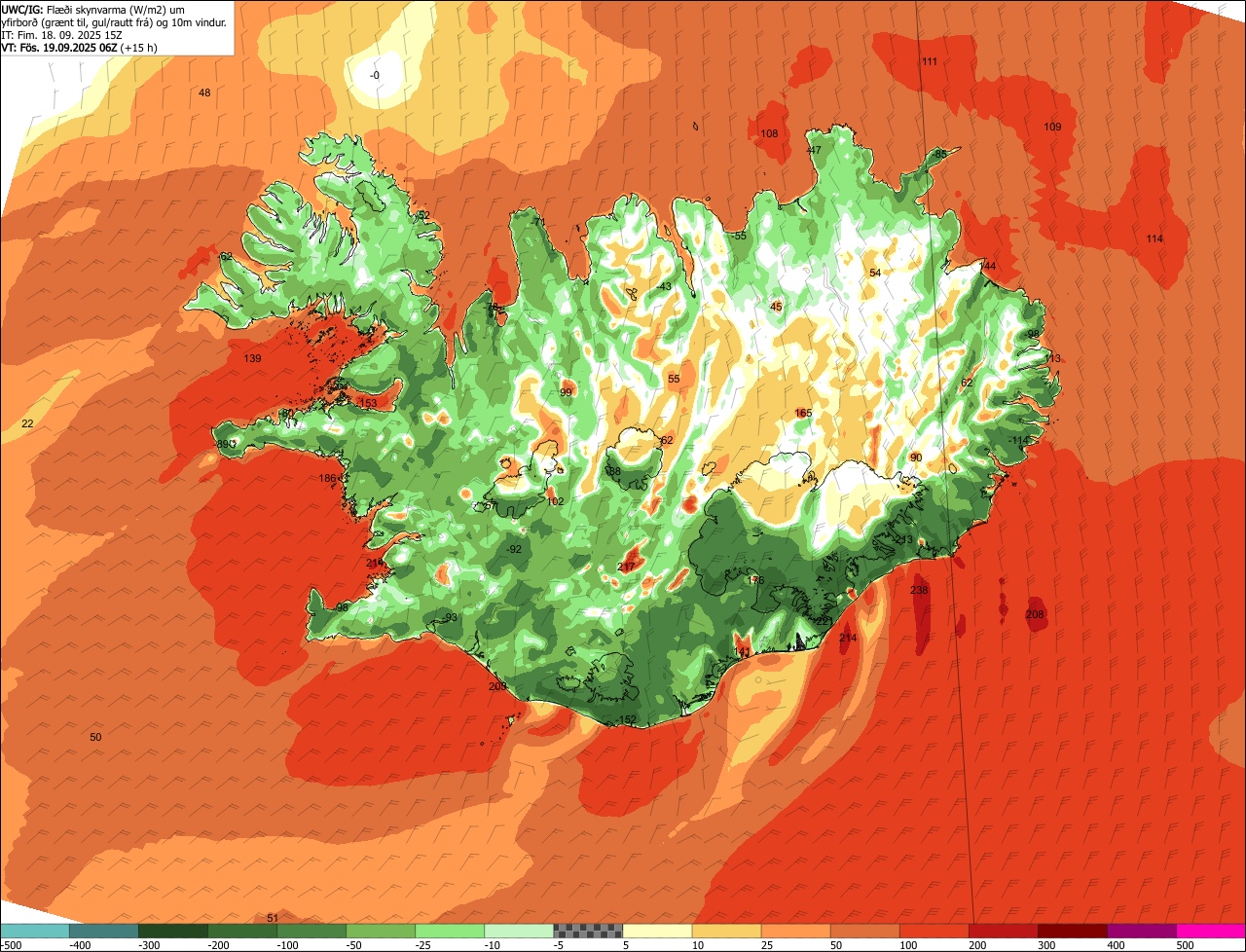Screen dimensions: 1246x952
Task: Click the '113' value on the east coast
Action: [1052, 358]
